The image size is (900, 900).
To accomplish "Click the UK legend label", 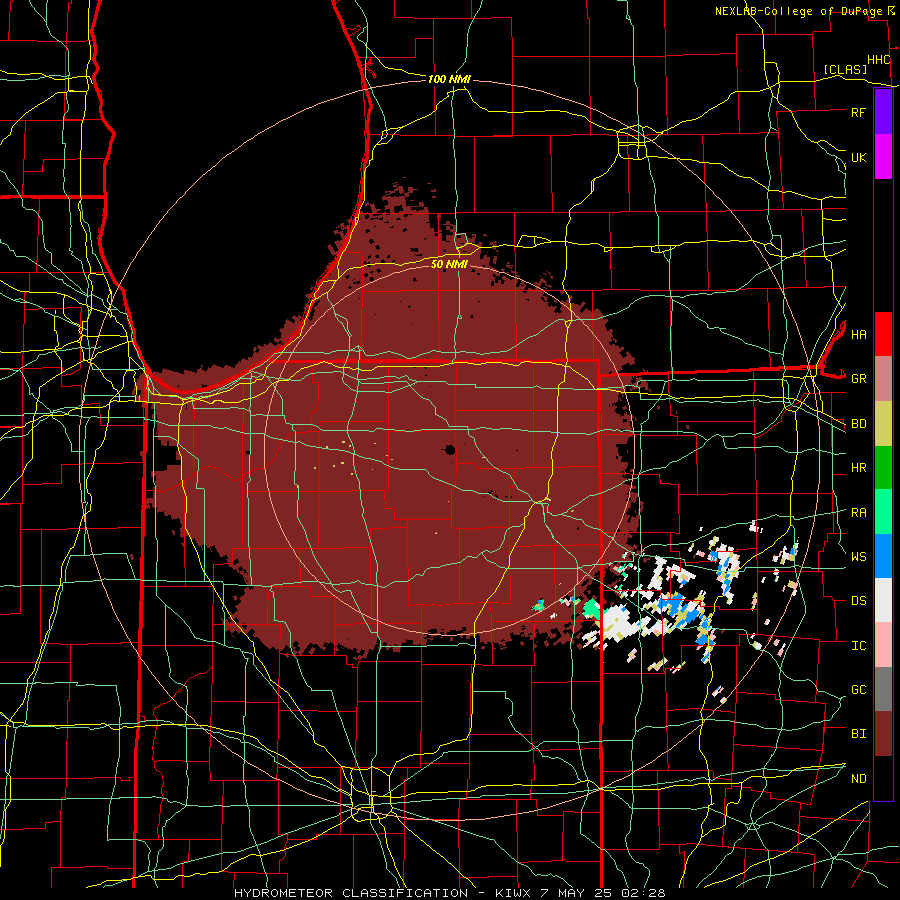I will point(858,157).
